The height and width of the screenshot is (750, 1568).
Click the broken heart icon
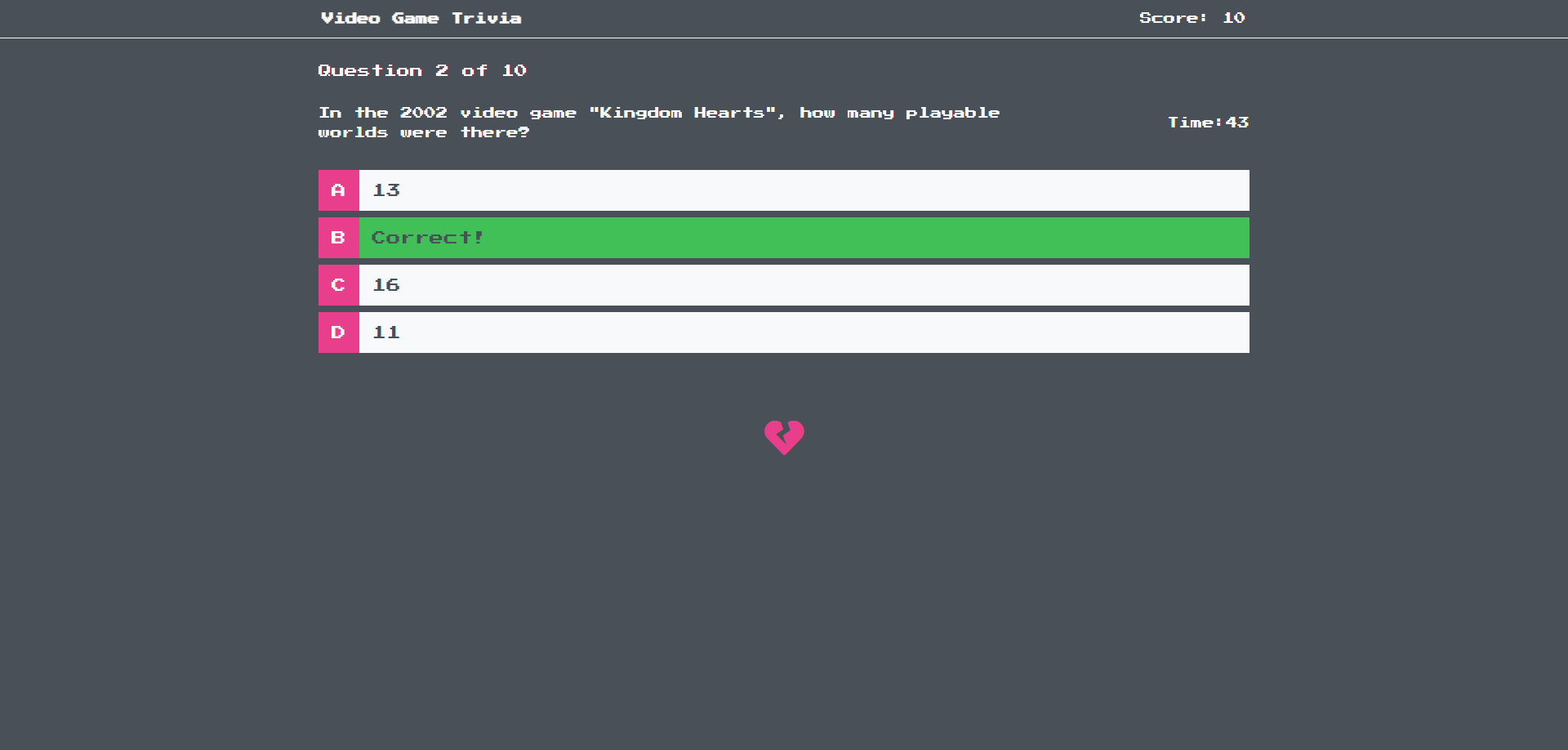(783, 438)
